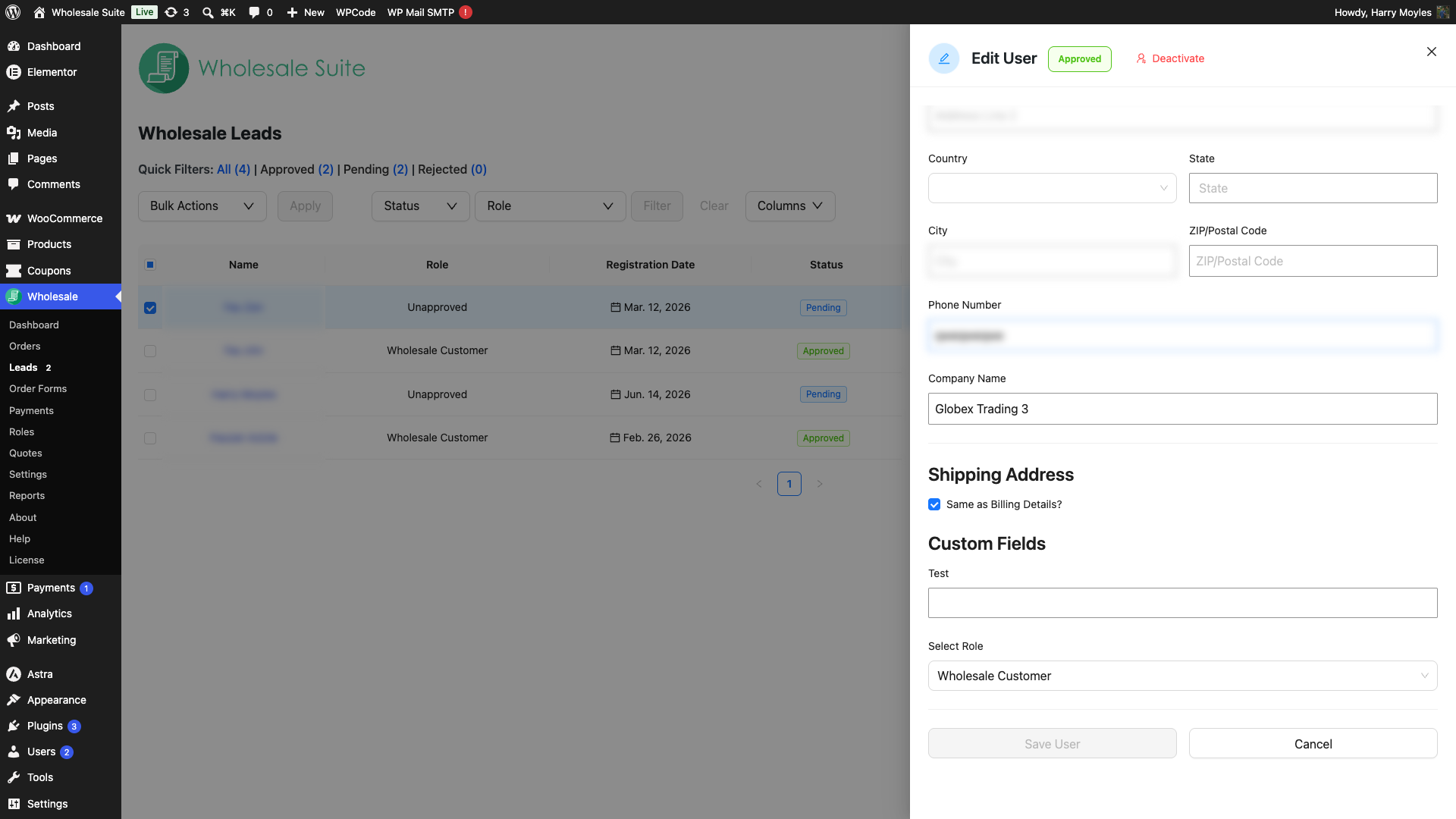This screenshot has width=1456, height=819.
Task: Open the Status filter dropdown
Action: (x=420, y=206)
